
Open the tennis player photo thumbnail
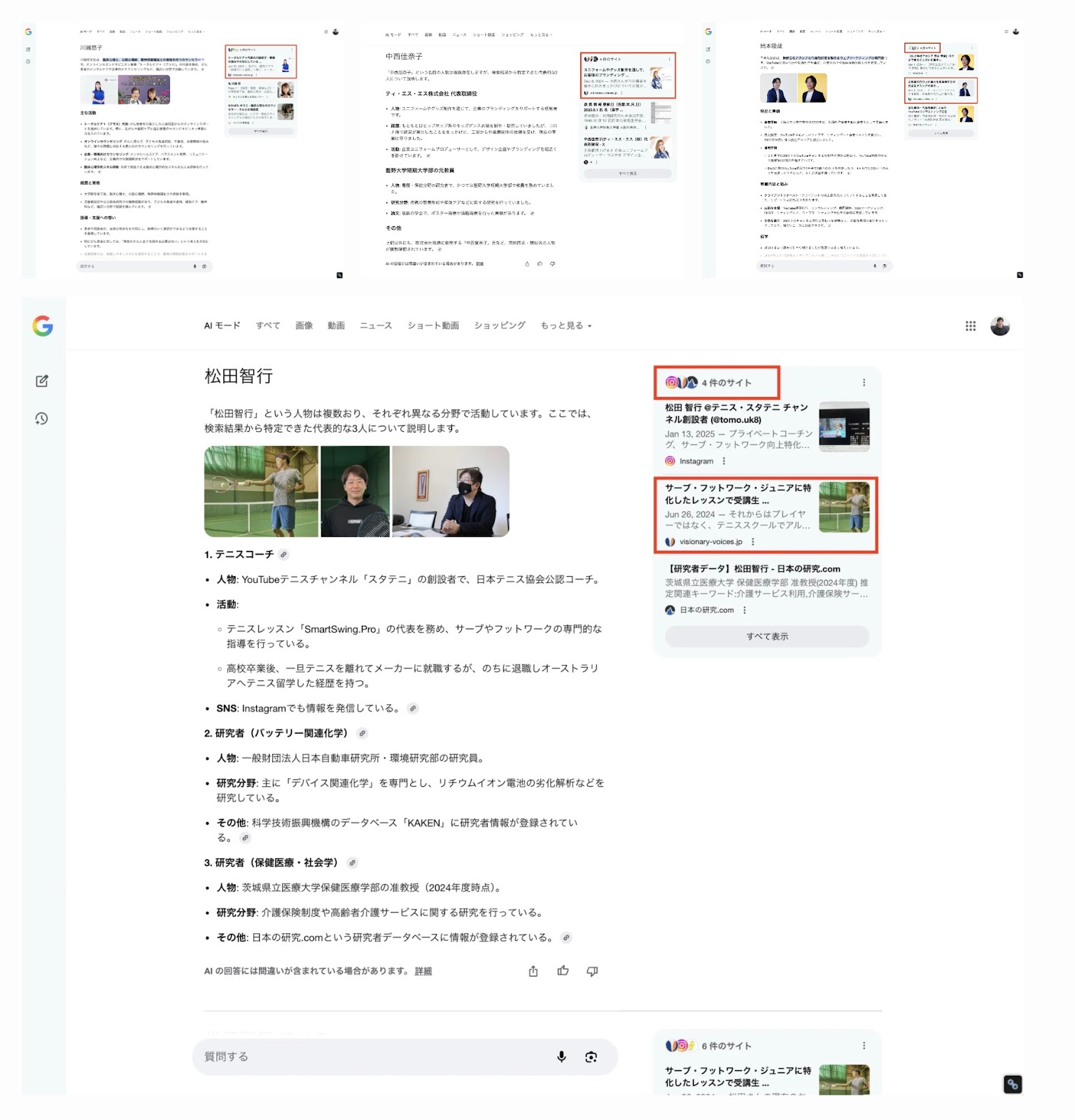(261, 491)
